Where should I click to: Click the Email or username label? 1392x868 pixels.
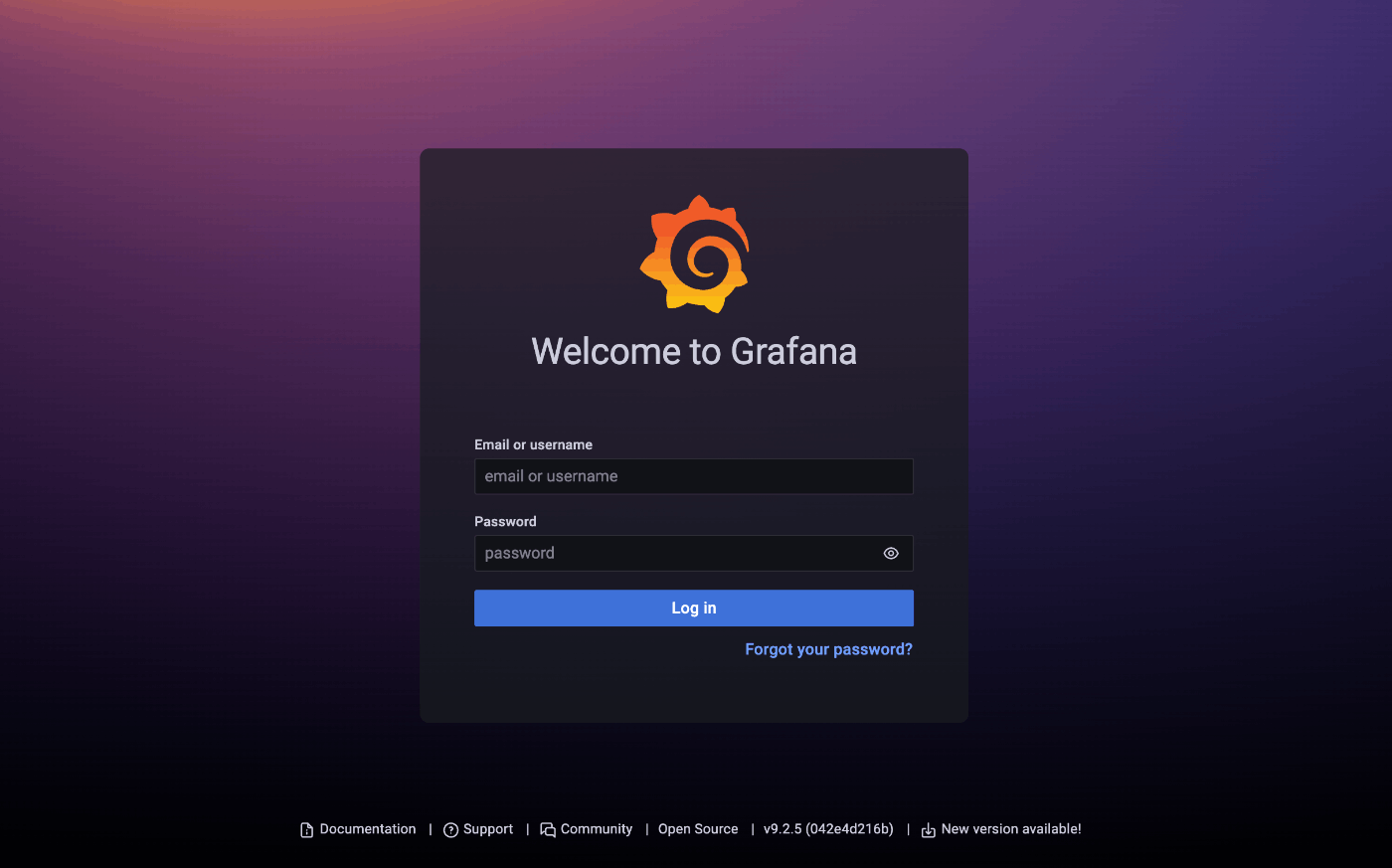pyautogui.click(x=533, y=444)
